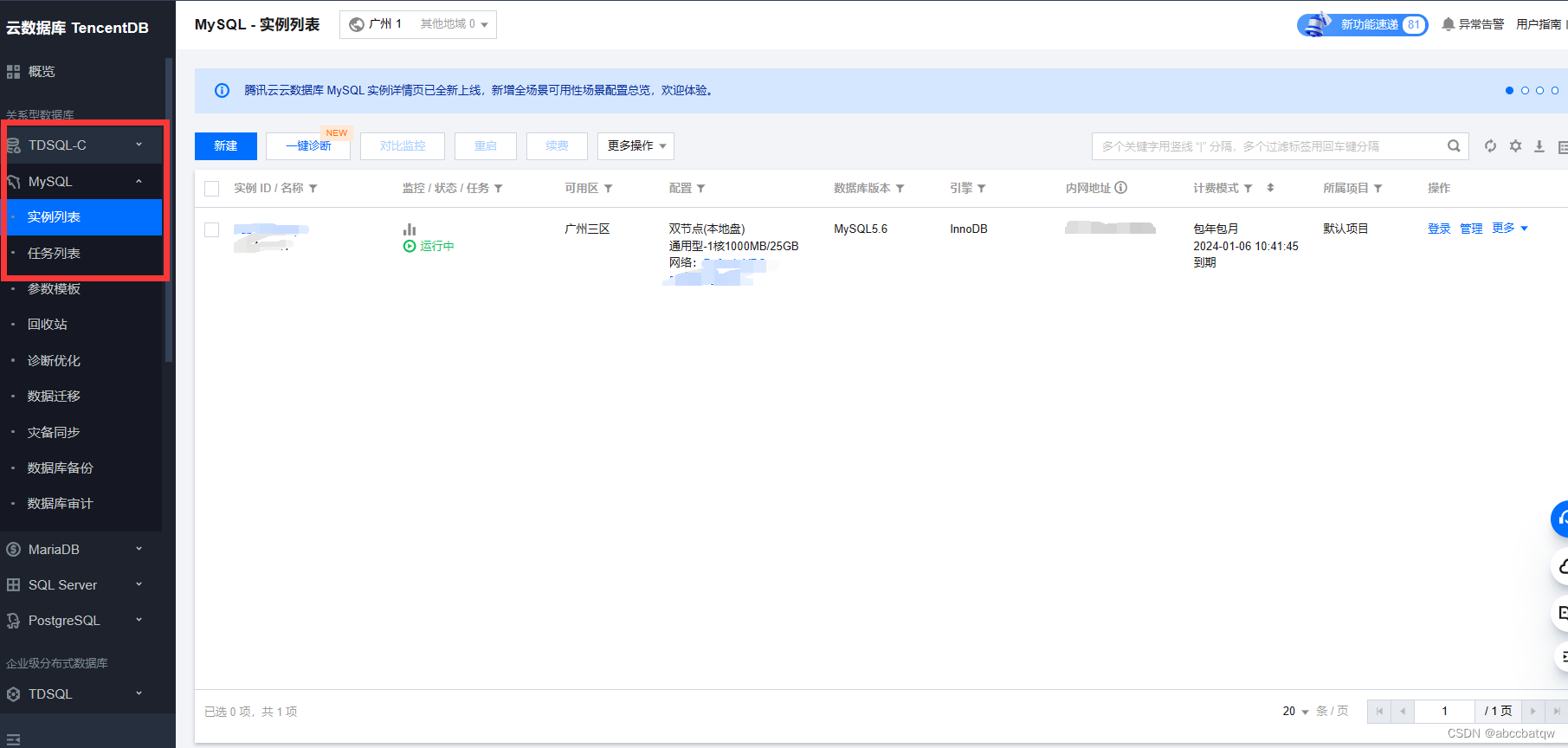Expand the SQL Server menu chevron
1568x748 pixels.
[139, 584]
